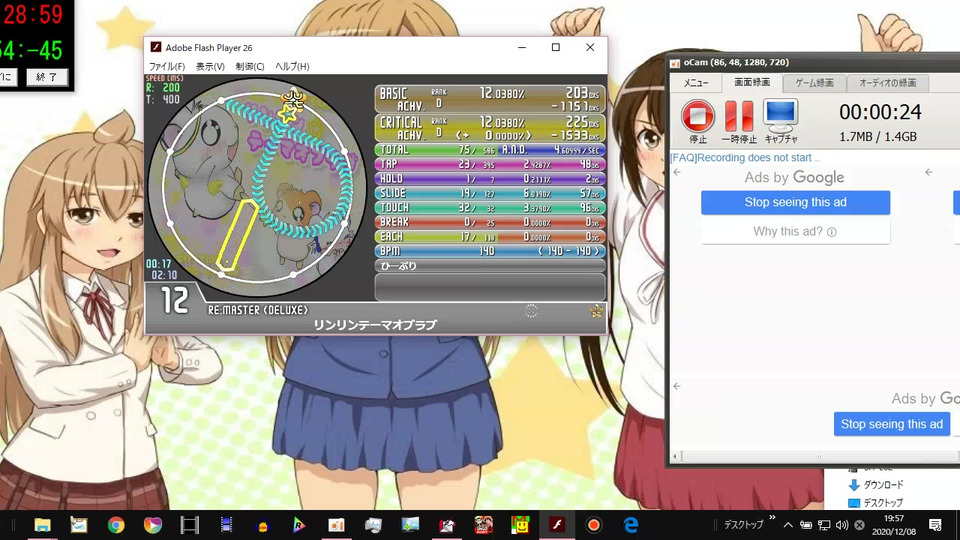Click the oCam monitor capture icon
This screenshot has width=960, height=540.
pyautogui.click(x=781, y=116)
